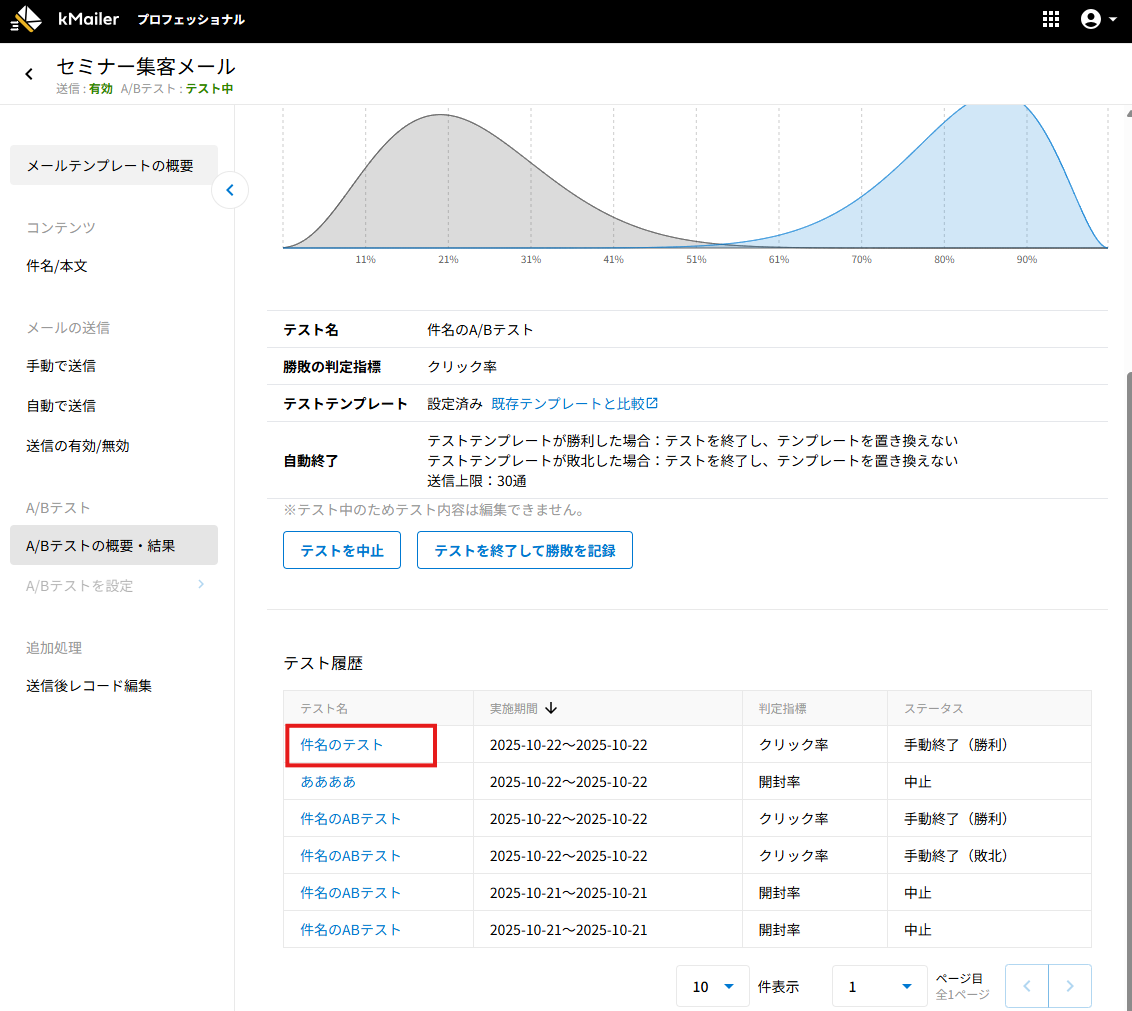Click the テストを中止 button

(x=342, y=550)
